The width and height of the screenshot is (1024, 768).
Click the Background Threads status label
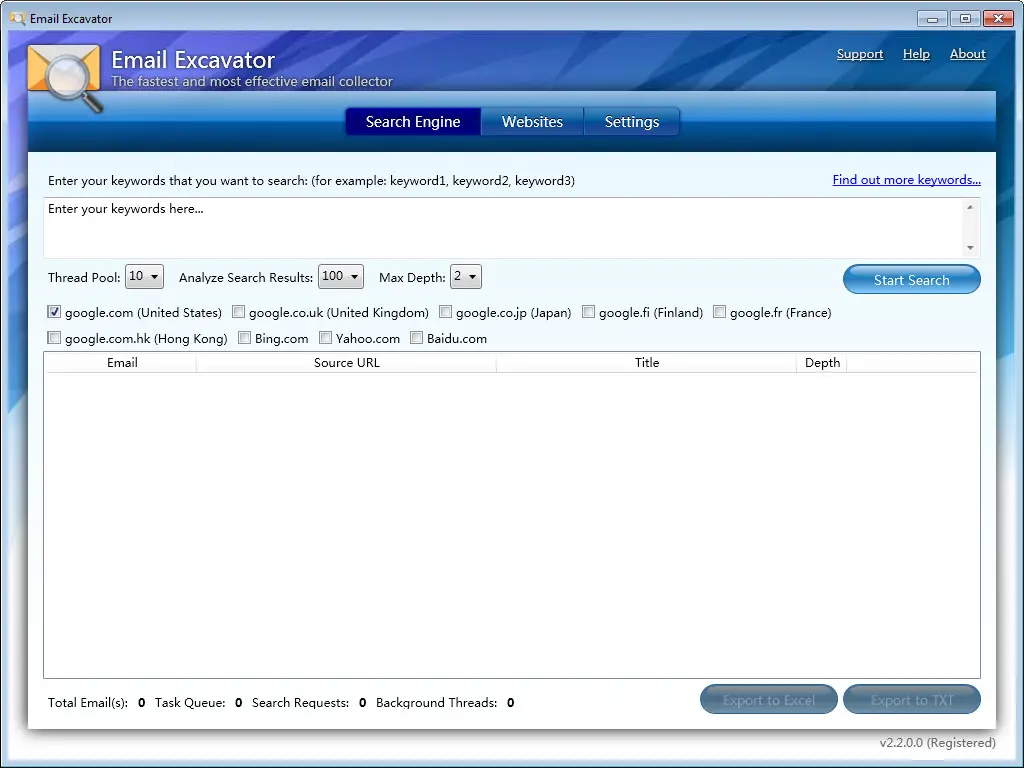[x=436, y=703]
